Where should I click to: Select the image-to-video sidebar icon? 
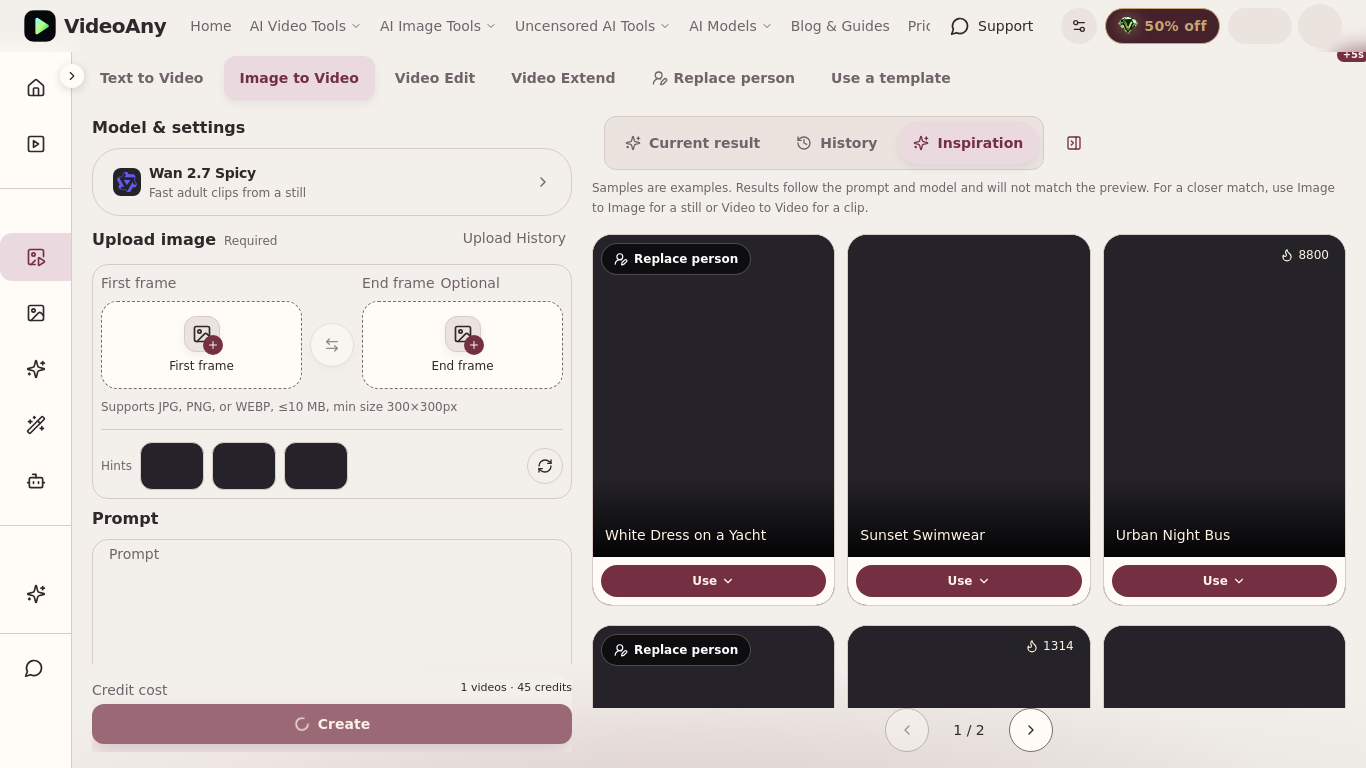(x=36, y=257)
